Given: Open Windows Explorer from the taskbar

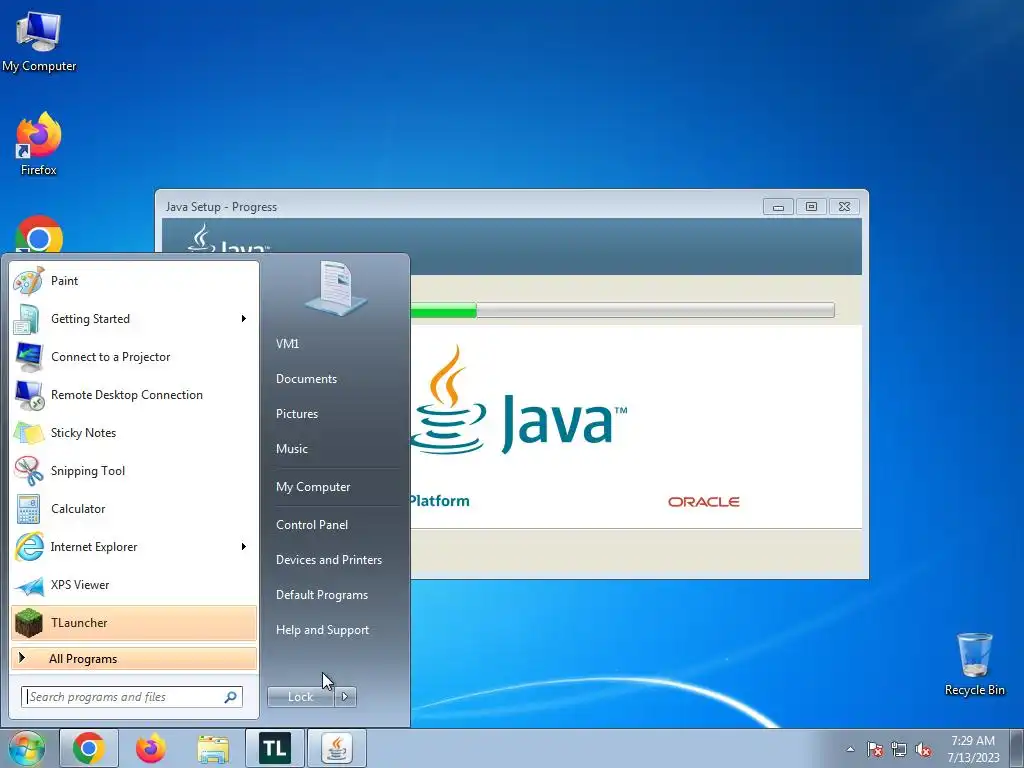Looking at the screenshot, I should (213, 748).
